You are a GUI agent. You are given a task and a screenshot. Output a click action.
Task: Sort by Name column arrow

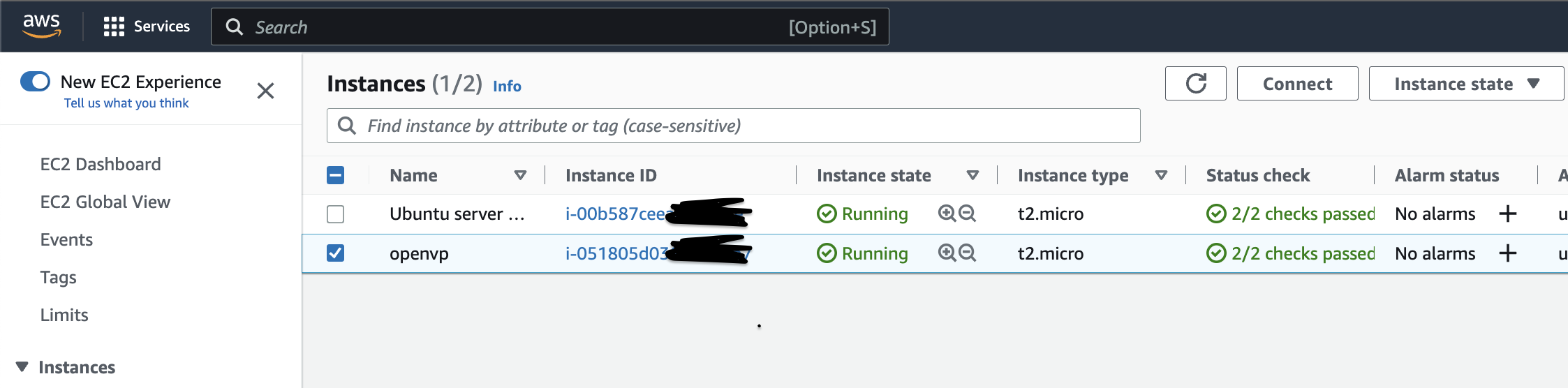[x=520, y=175]
